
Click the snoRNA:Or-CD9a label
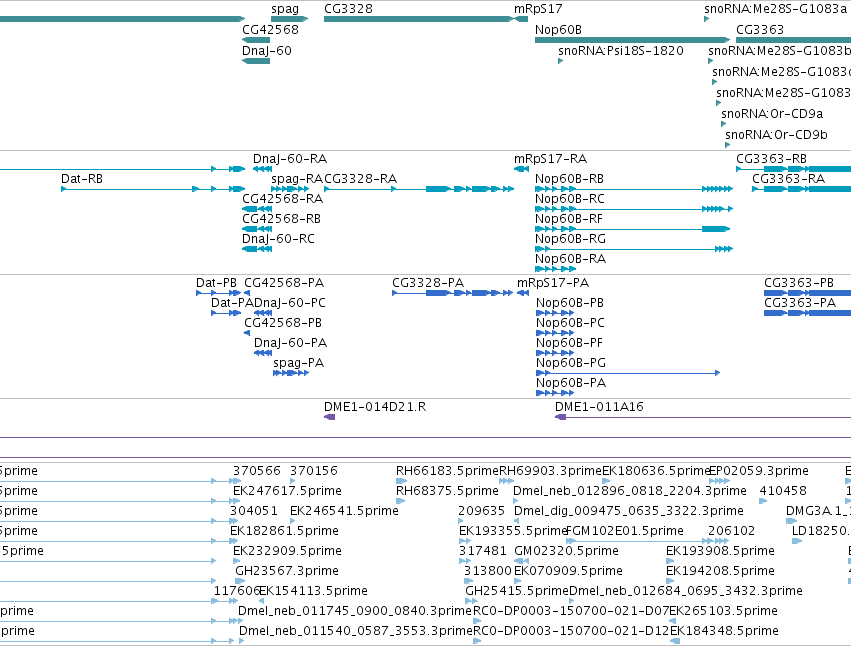coord(772,114)
